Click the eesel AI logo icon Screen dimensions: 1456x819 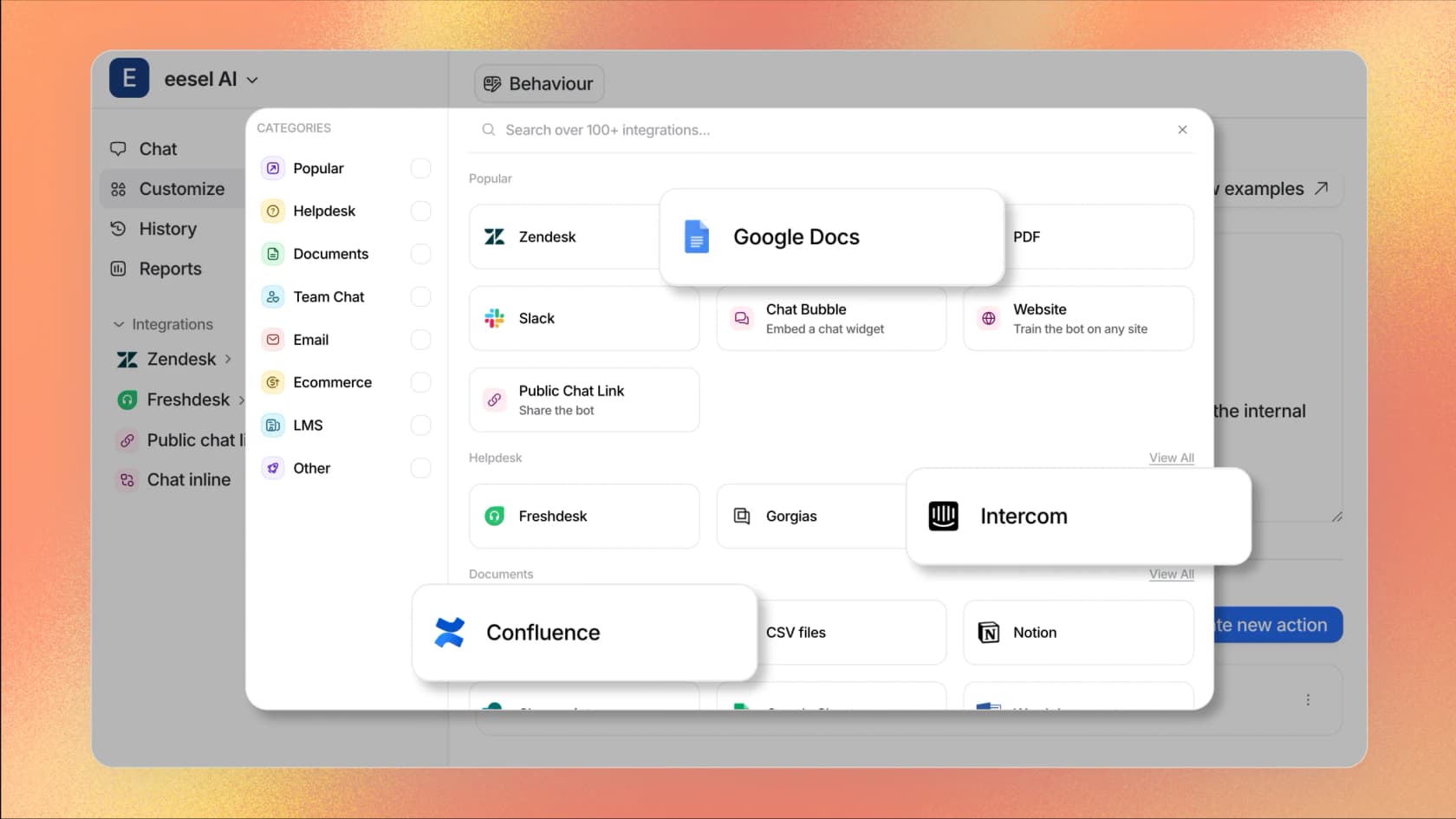coord(129,78)
